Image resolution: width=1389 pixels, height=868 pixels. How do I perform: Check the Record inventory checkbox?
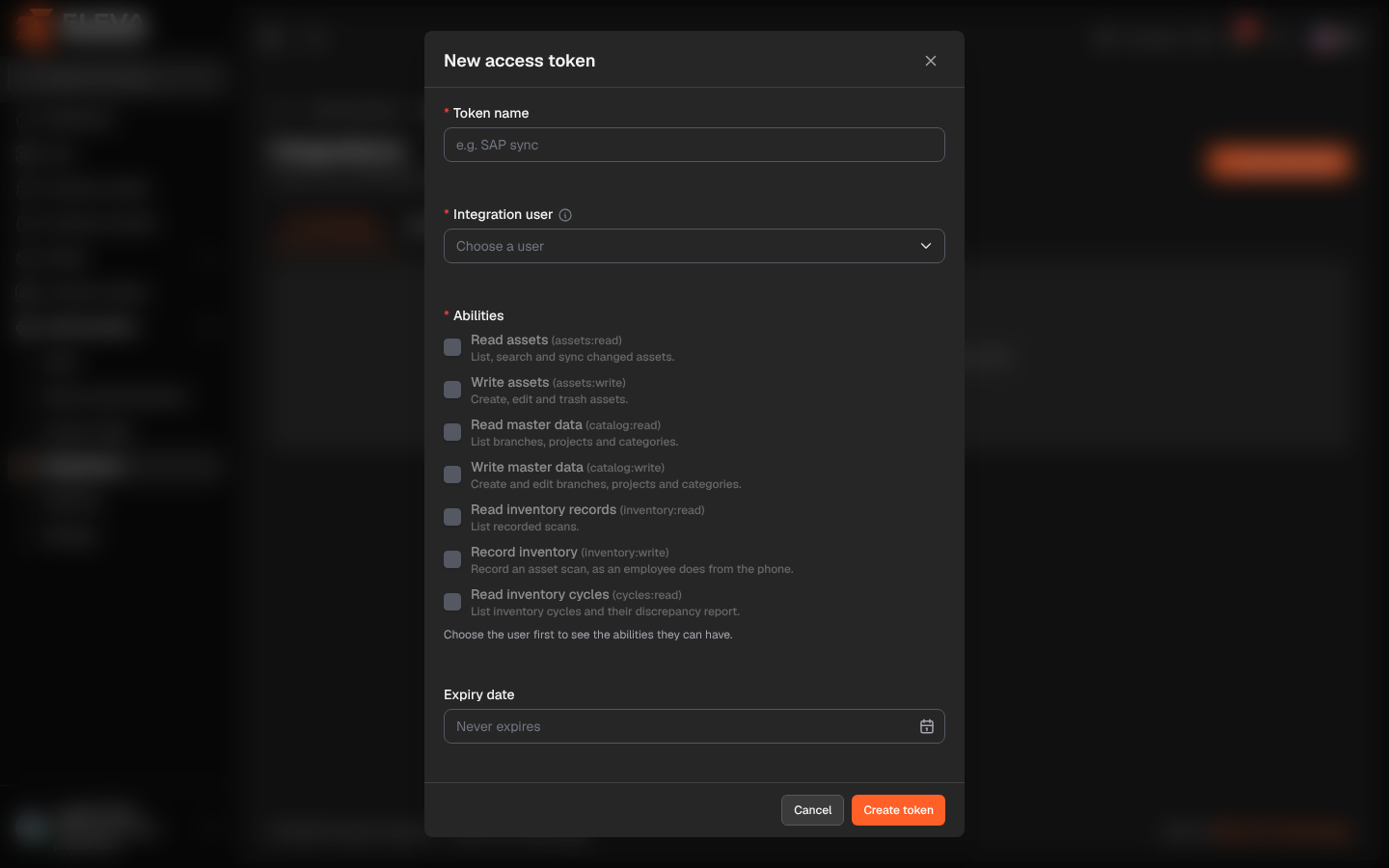(452, 559)
